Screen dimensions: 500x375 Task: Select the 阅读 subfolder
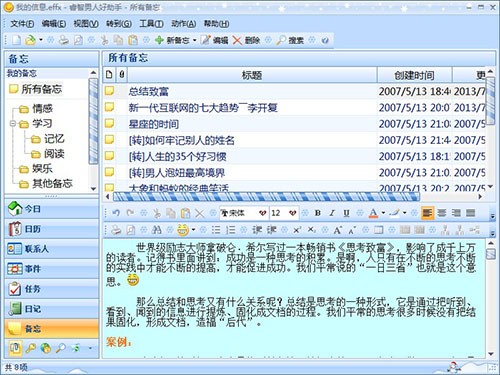coord(48,154)
